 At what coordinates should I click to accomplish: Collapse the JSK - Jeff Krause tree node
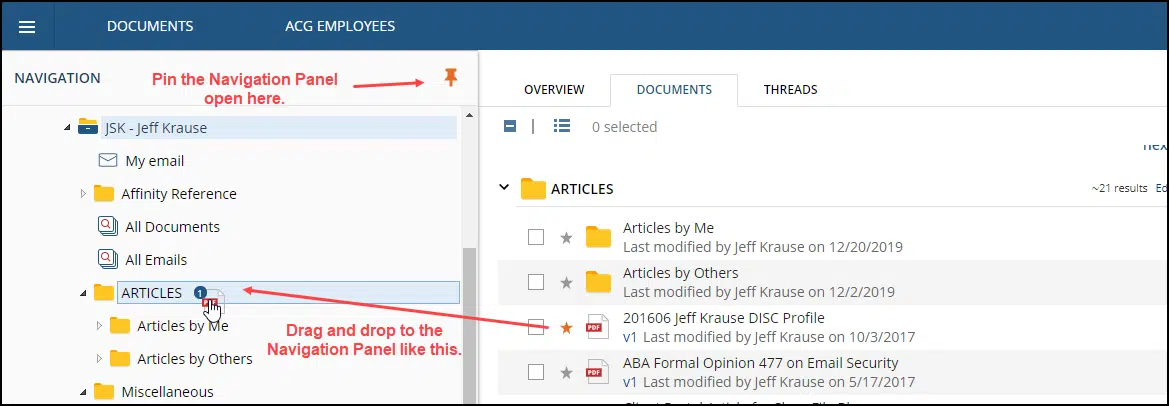[x=67, y=128]
